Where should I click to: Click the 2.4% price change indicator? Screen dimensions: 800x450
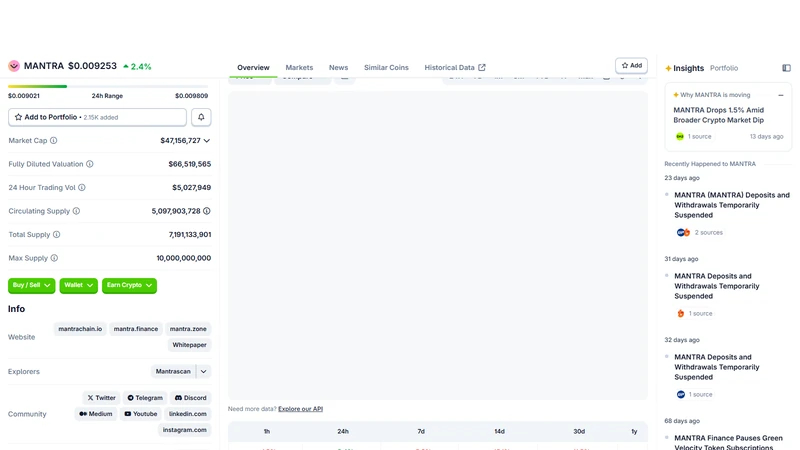pyautogui.click(x=137, y=66)
